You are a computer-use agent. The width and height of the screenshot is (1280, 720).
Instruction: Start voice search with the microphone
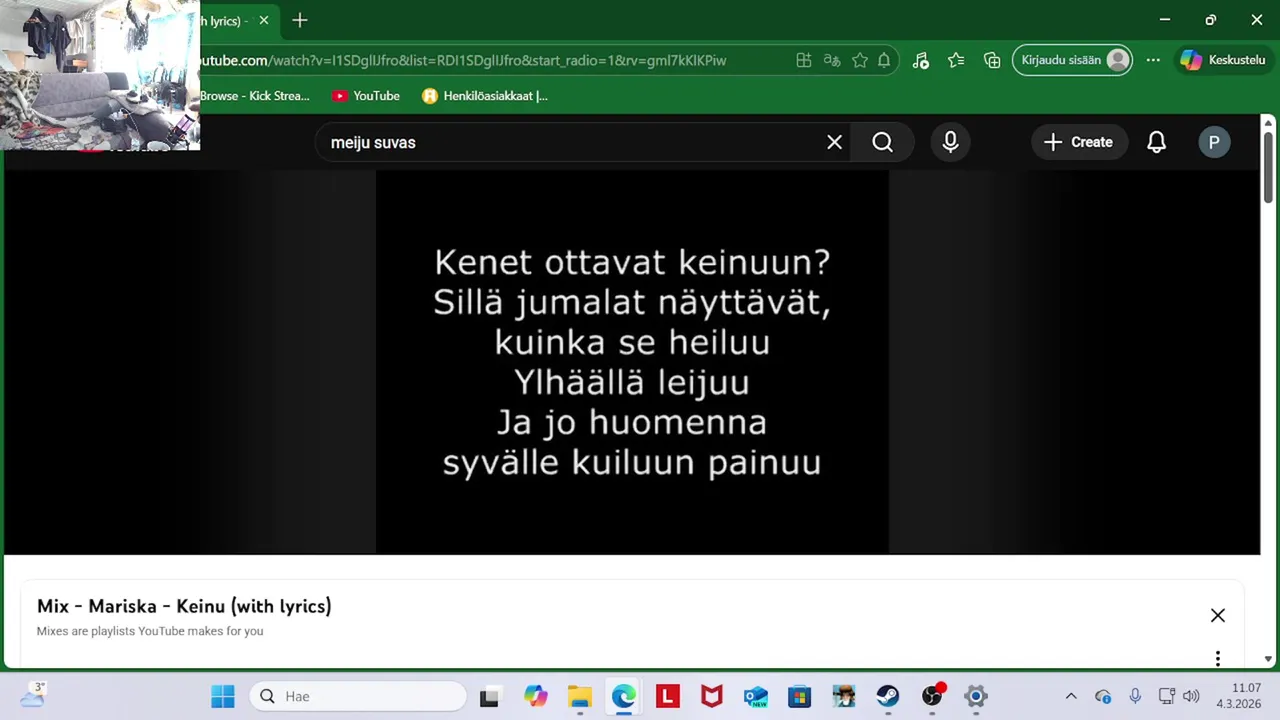pyautogui.click(x=950, y=142)
